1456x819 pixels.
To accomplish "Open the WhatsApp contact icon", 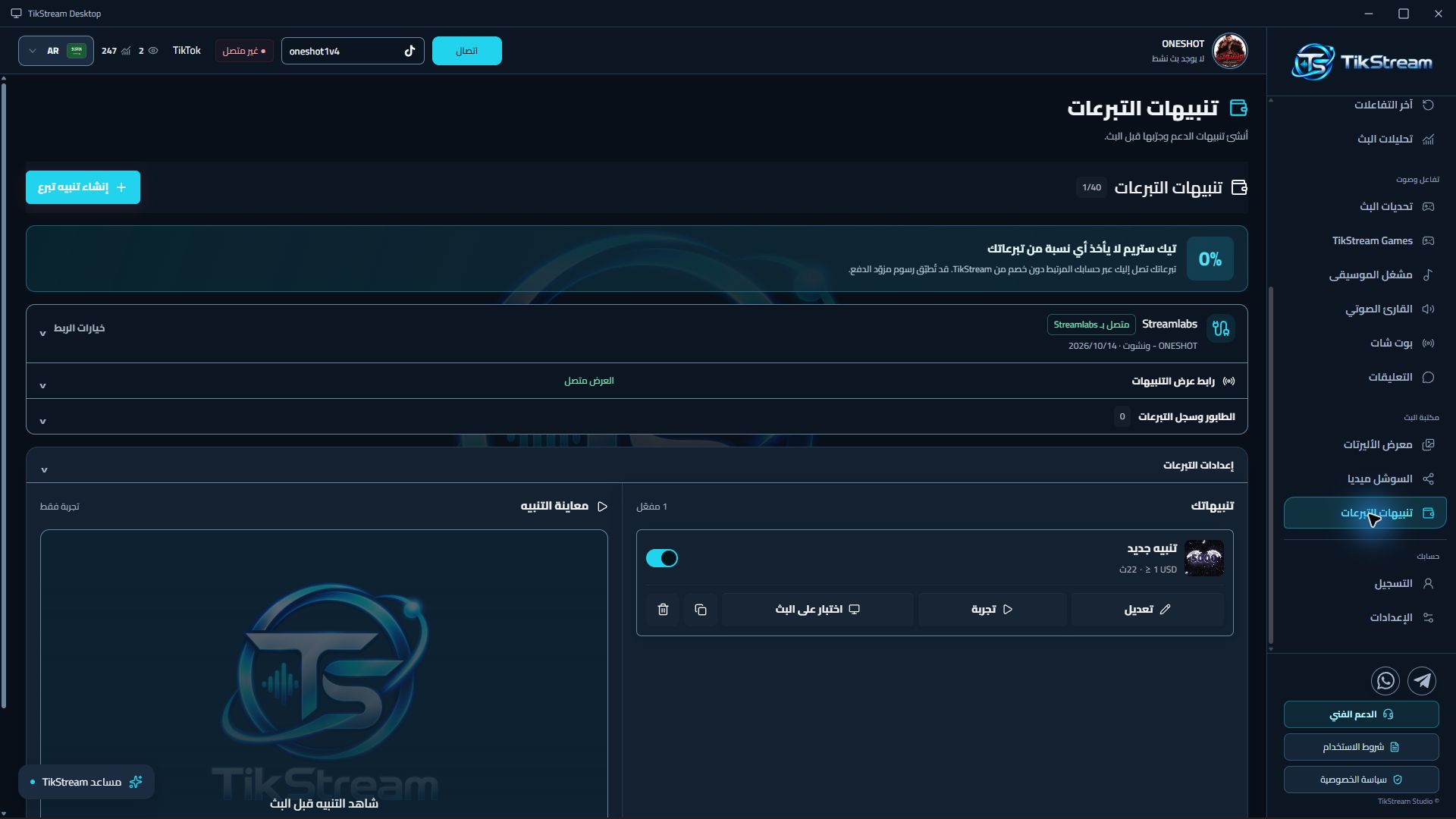I will tap(1385, 681).
